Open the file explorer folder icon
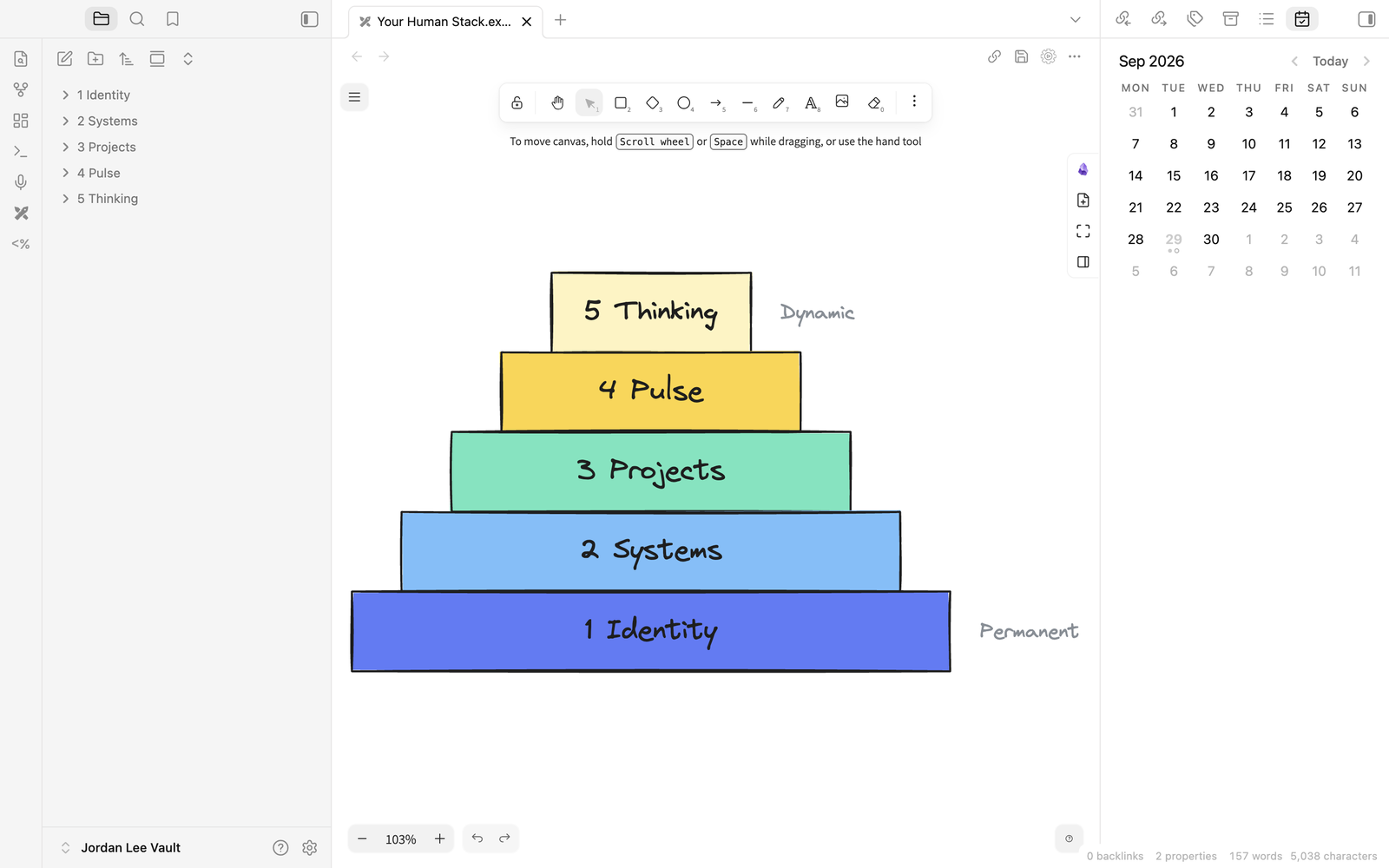Viewport: 1389px width, 868px height. click(102, 19)
